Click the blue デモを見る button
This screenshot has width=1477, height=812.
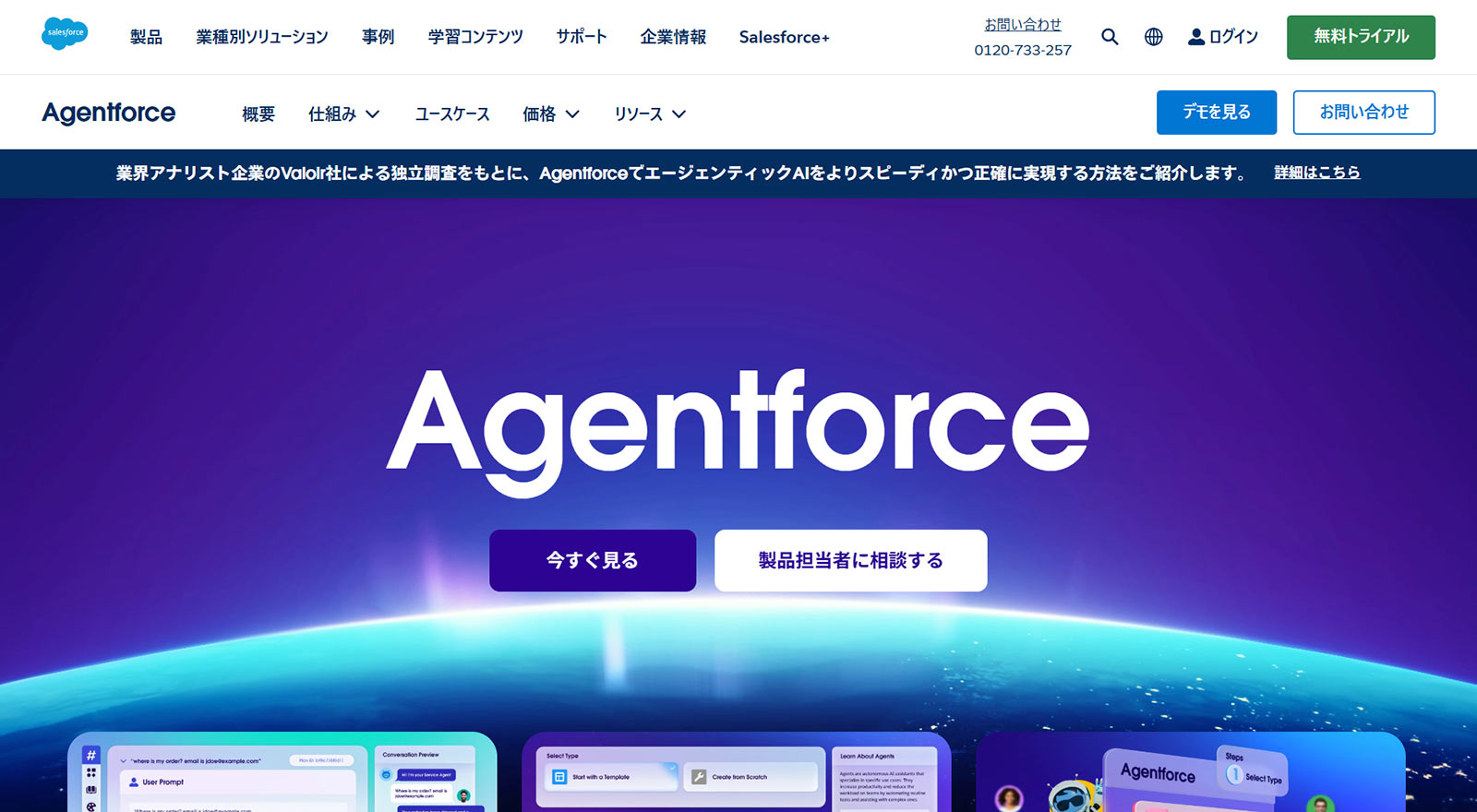click(1217, 113)
